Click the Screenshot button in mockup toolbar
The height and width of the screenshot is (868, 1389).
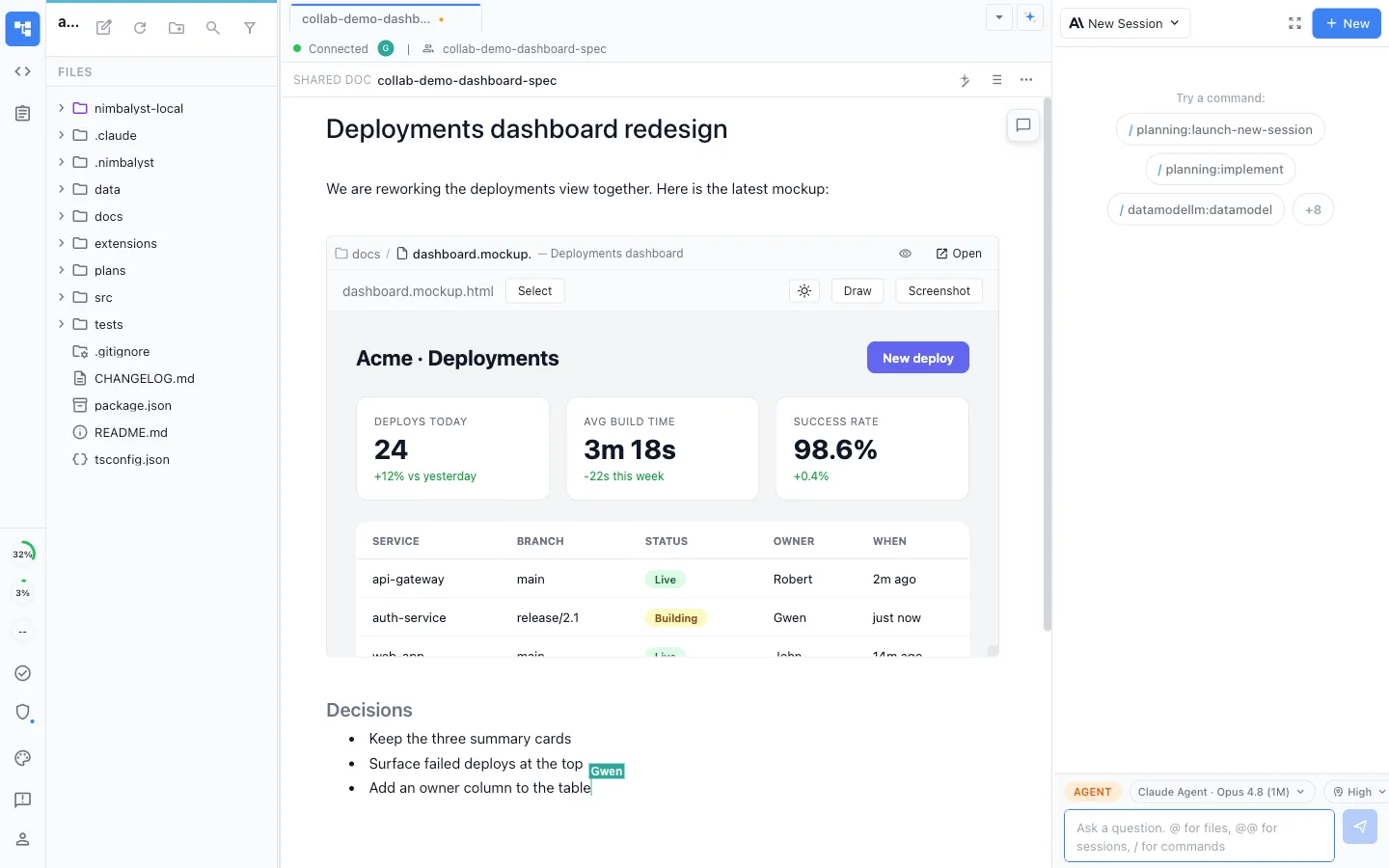coord(939,291)
